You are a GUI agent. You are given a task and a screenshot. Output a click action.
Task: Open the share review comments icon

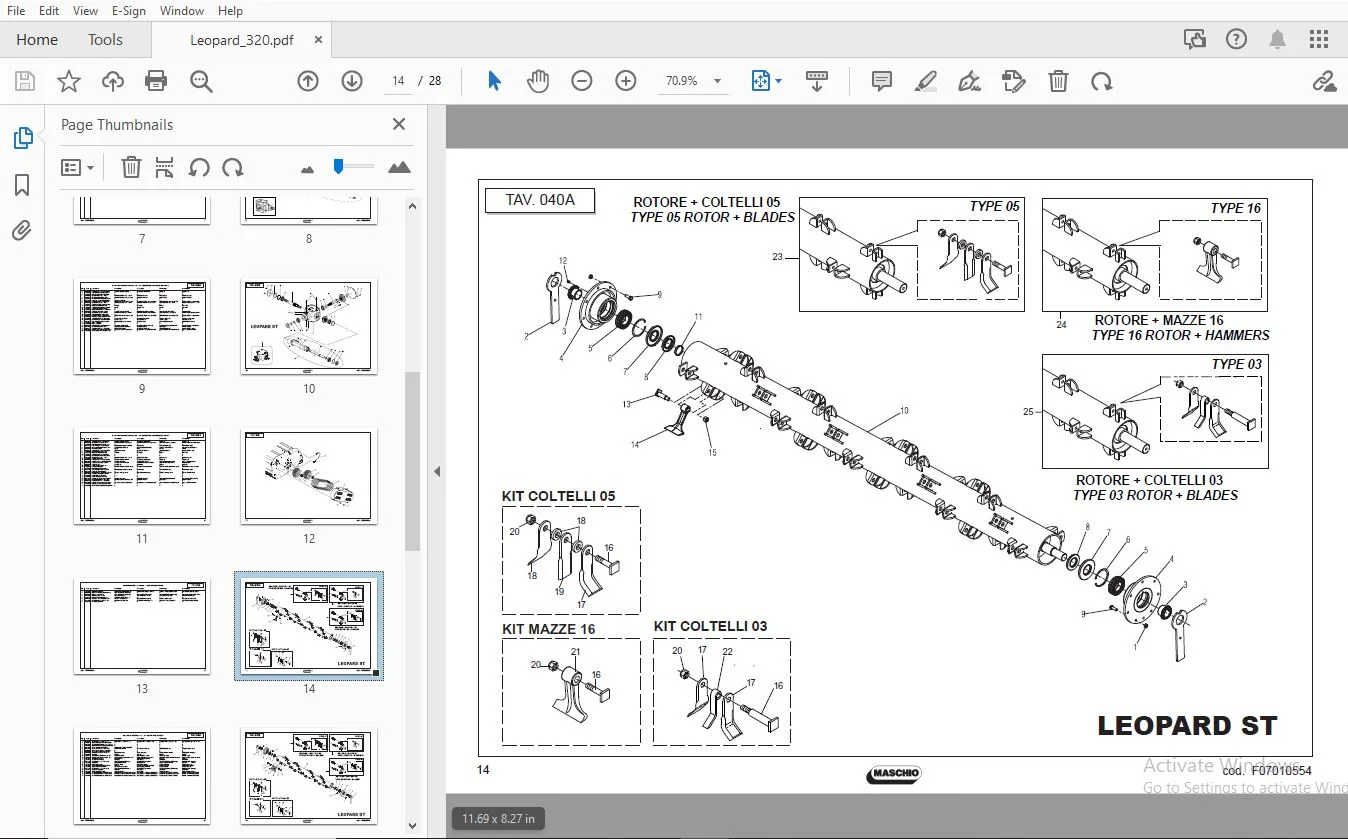click(1194, 40)
